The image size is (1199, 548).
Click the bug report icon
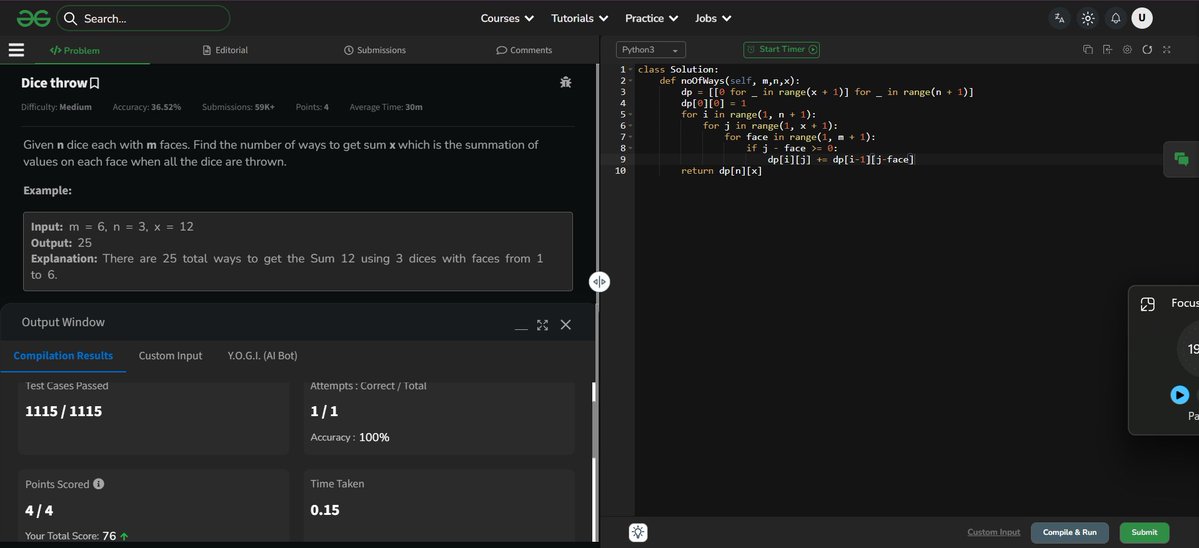click(566, 82)
